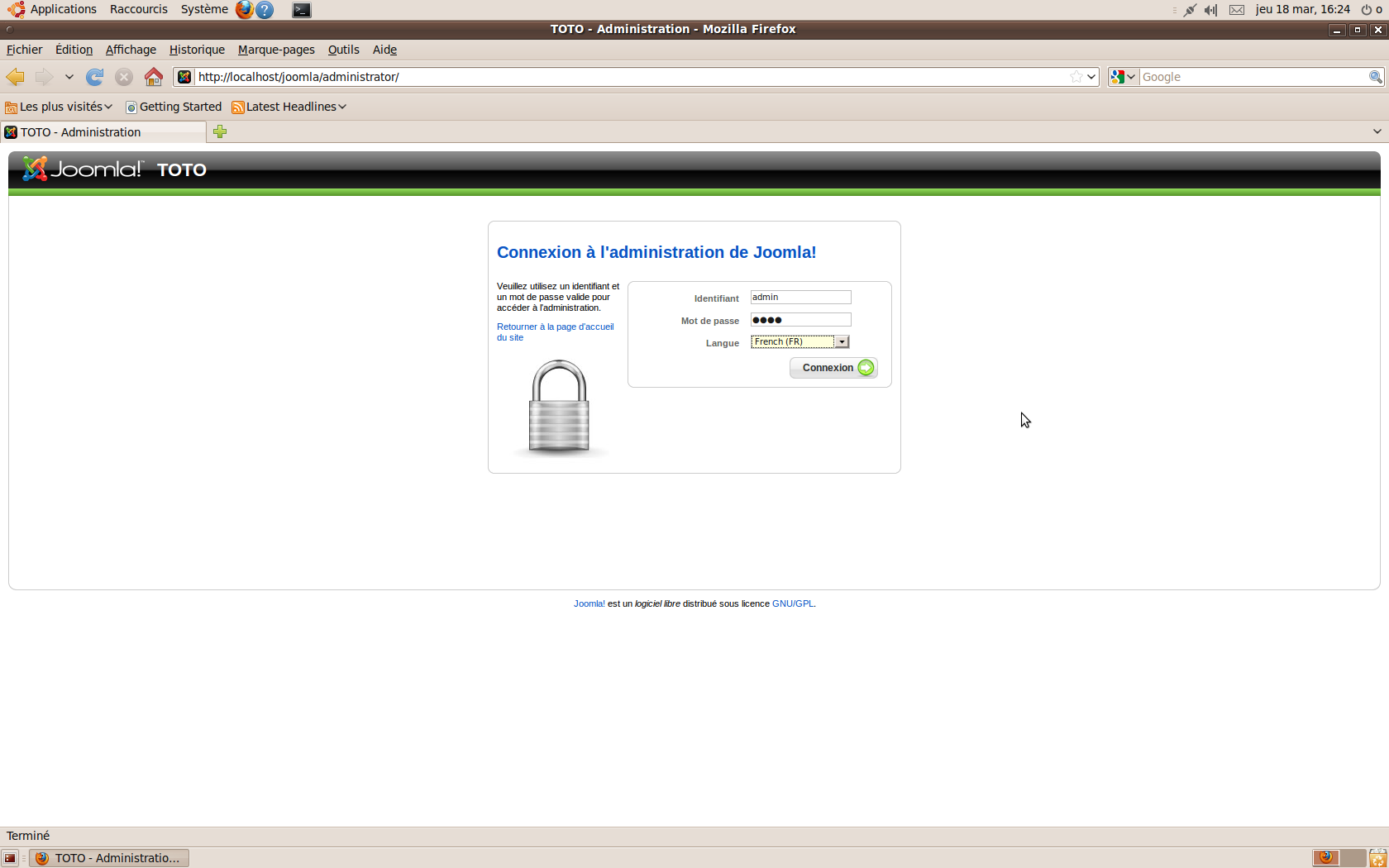1389x868 pixels.
Task: Open the Édition menu
Action: [74, 50]
